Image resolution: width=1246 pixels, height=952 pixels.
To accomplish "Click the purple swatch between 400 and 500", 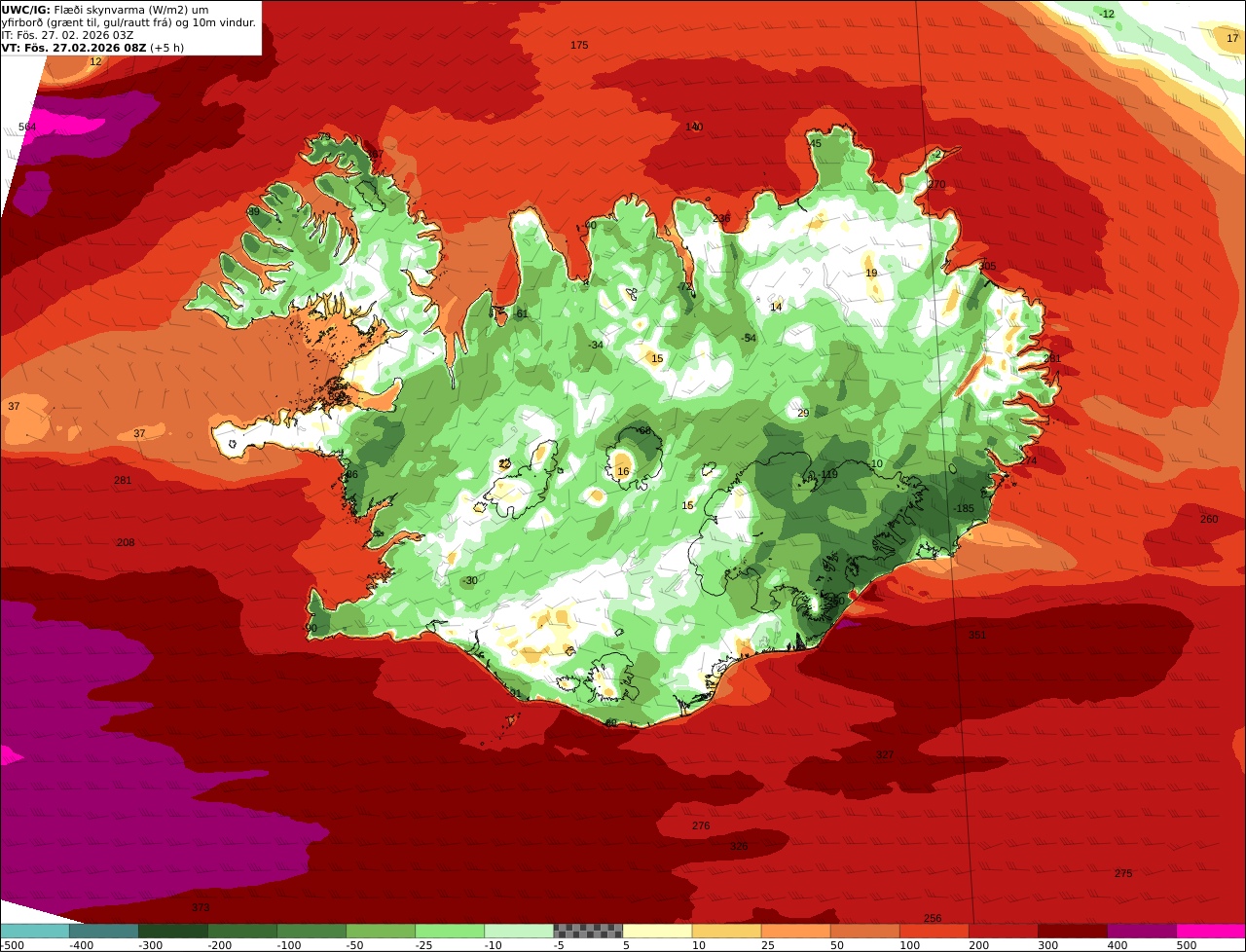I will click(x=1141, y=931).
